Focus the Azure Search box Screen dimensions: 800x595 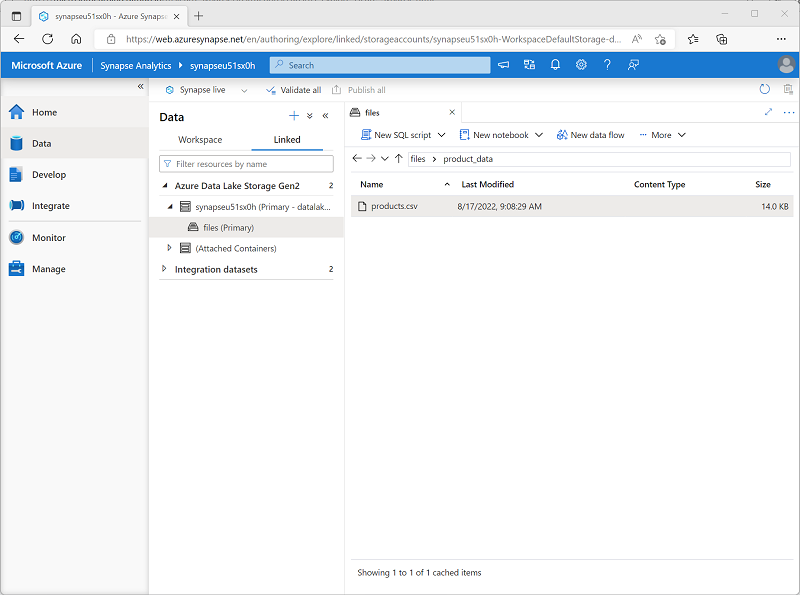click(380, 65)
